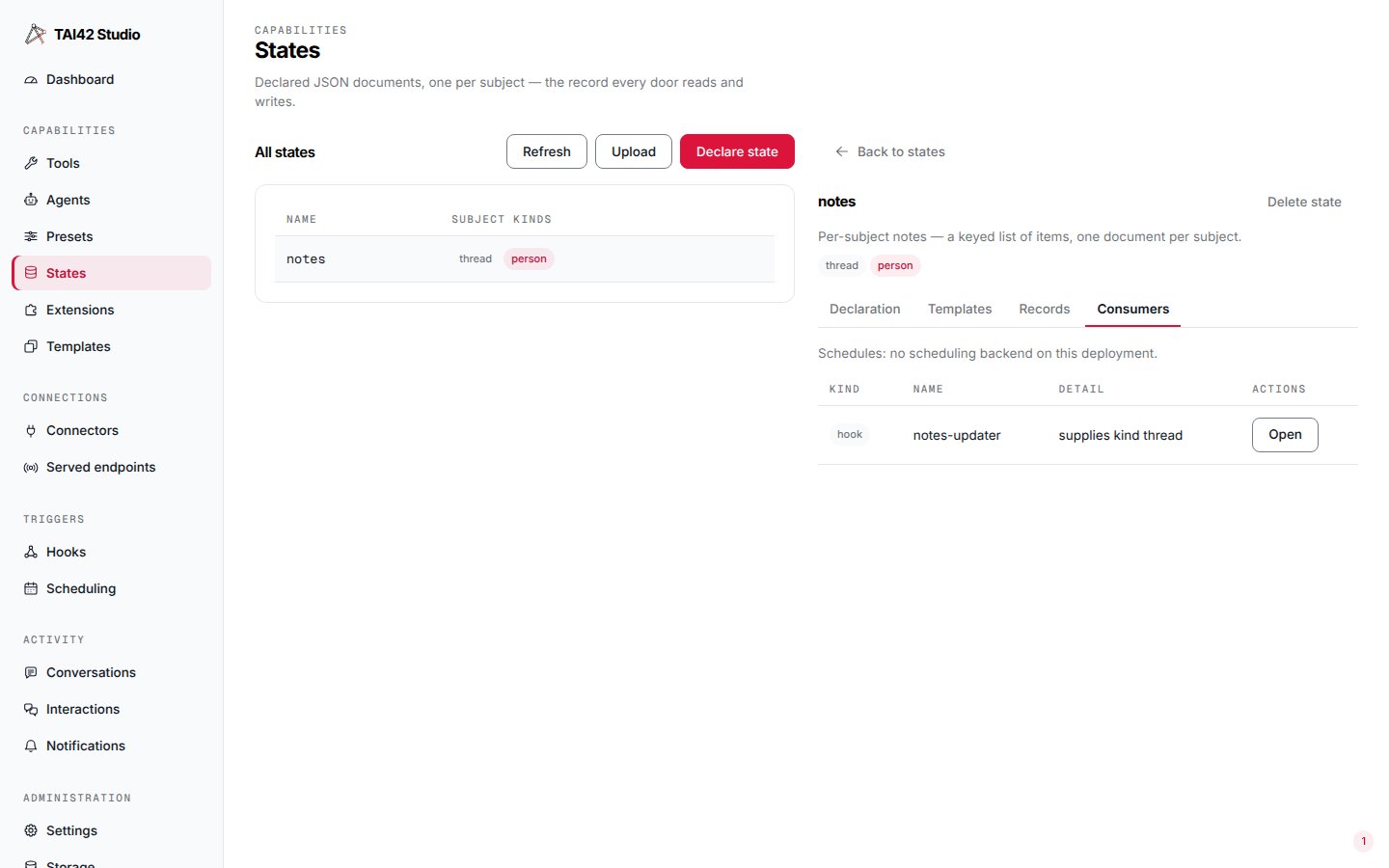Click the Upload button
This screenshot has height=868, width=1389.
634,151
